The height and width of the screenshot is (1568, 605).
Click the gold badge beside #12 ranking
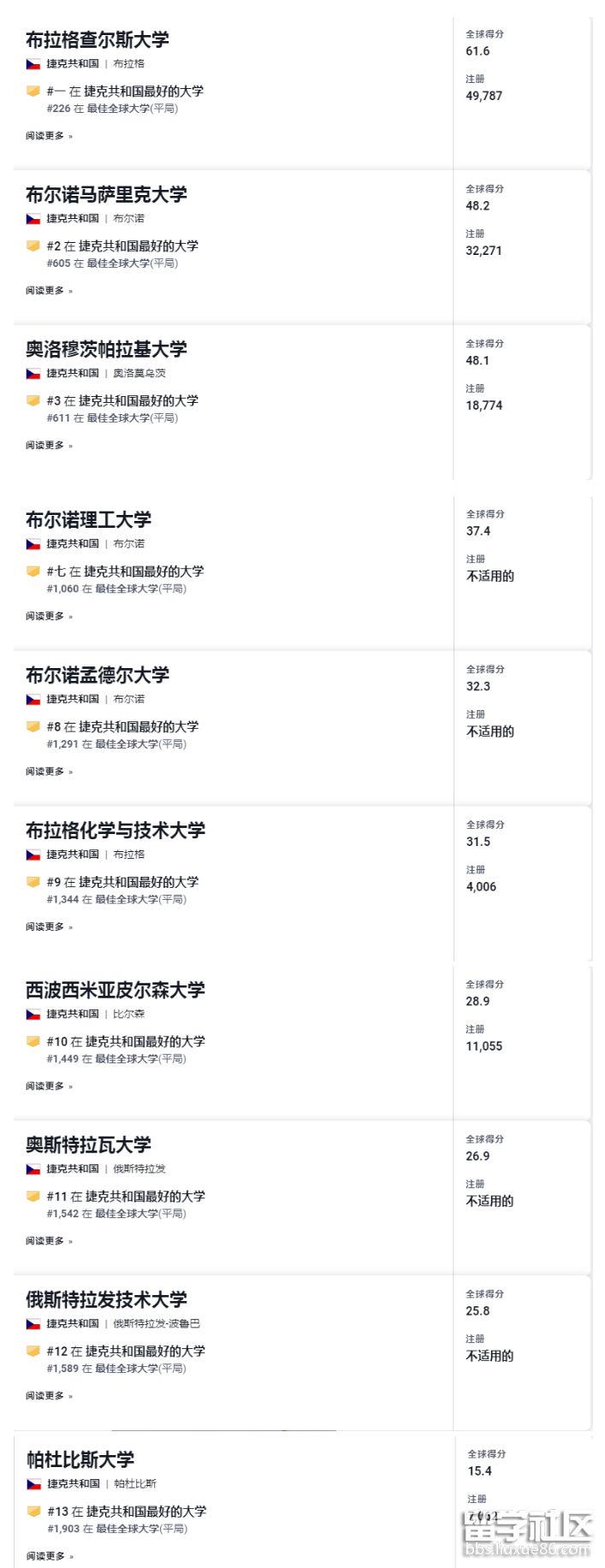tap(33, 1351)
